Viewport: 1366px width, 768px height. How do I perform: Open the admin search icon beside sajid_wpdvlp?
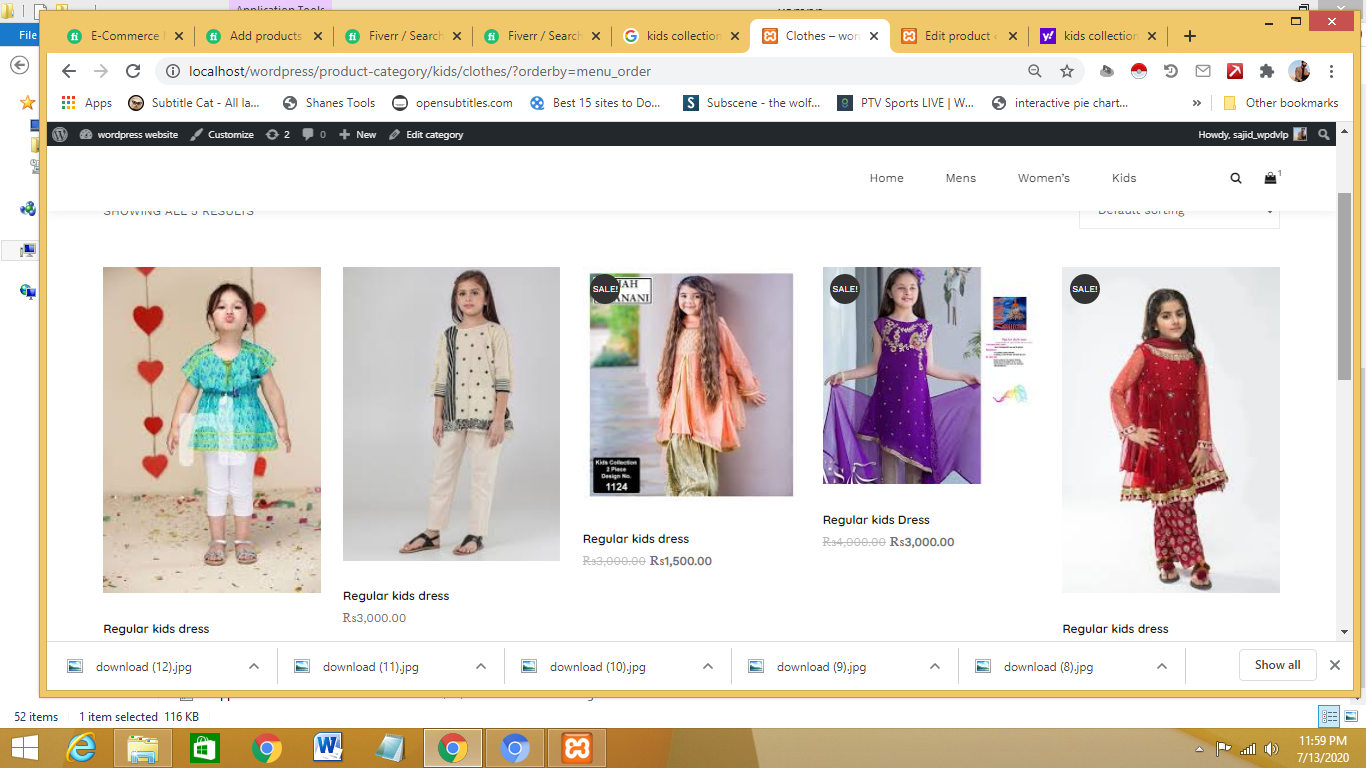(1324, 133)
